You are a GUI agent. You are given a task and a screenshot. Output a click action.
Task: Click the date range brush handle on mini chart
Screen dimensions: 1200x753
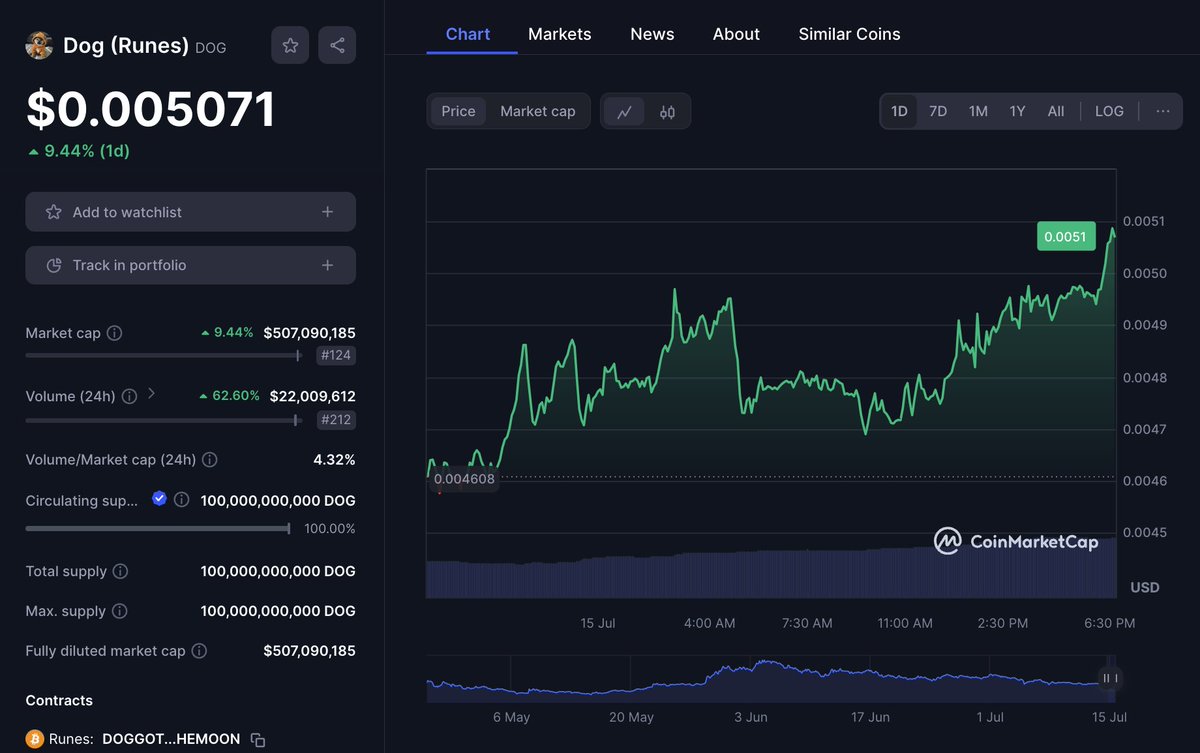(x=1108, y=679)
